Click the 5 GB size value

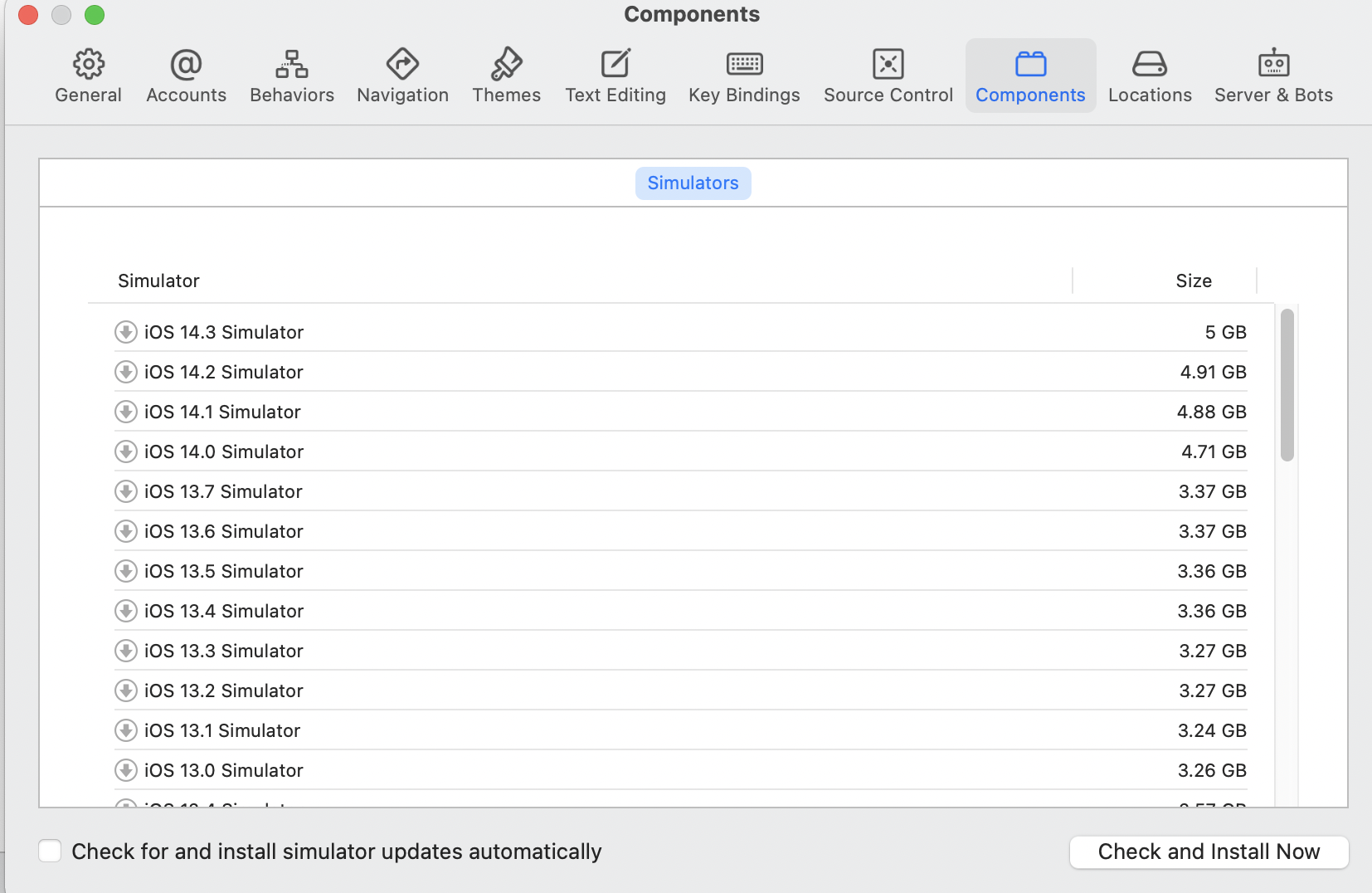click(x=1226, y=332)
